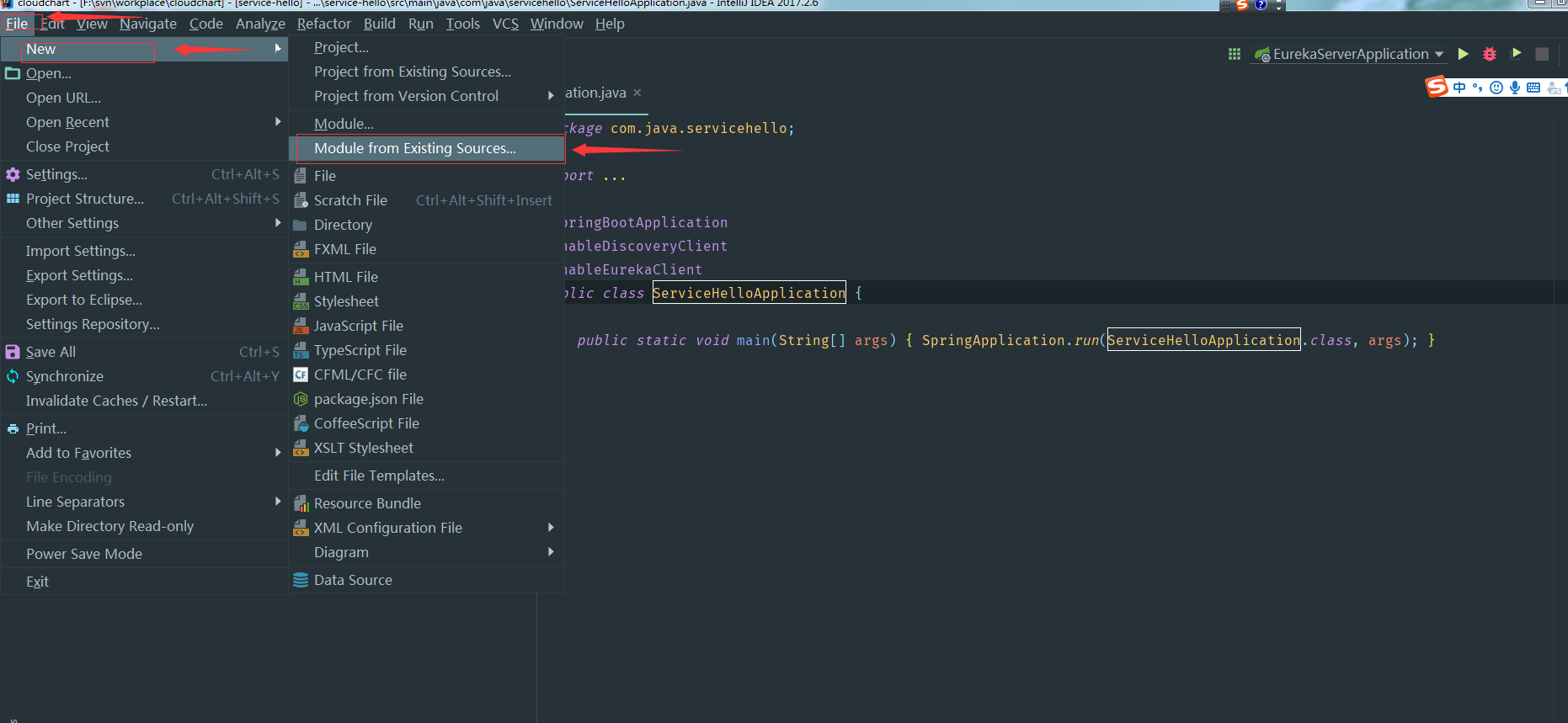Expand Other Settings submenu
Image resolution: width=1568 pixels, height=723 pixels.
coord(144,223)
